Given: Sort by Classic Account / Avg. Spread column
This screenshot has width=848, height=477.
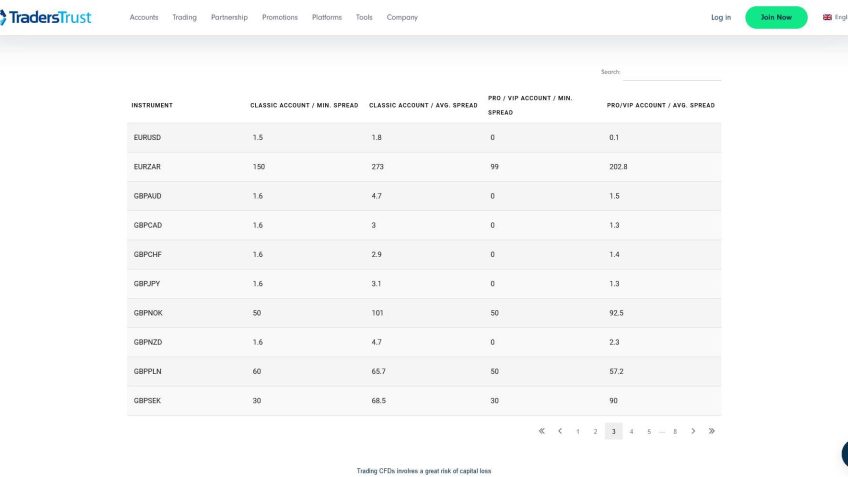Looking at the screenshot, I should click(423, 105).
